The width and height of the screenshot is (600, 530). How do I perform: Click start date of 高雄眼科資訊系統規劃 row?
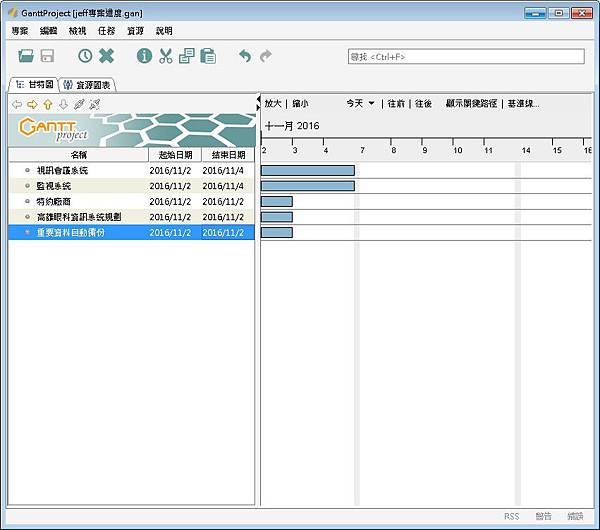pyautogui.click(x=170, y=217)
